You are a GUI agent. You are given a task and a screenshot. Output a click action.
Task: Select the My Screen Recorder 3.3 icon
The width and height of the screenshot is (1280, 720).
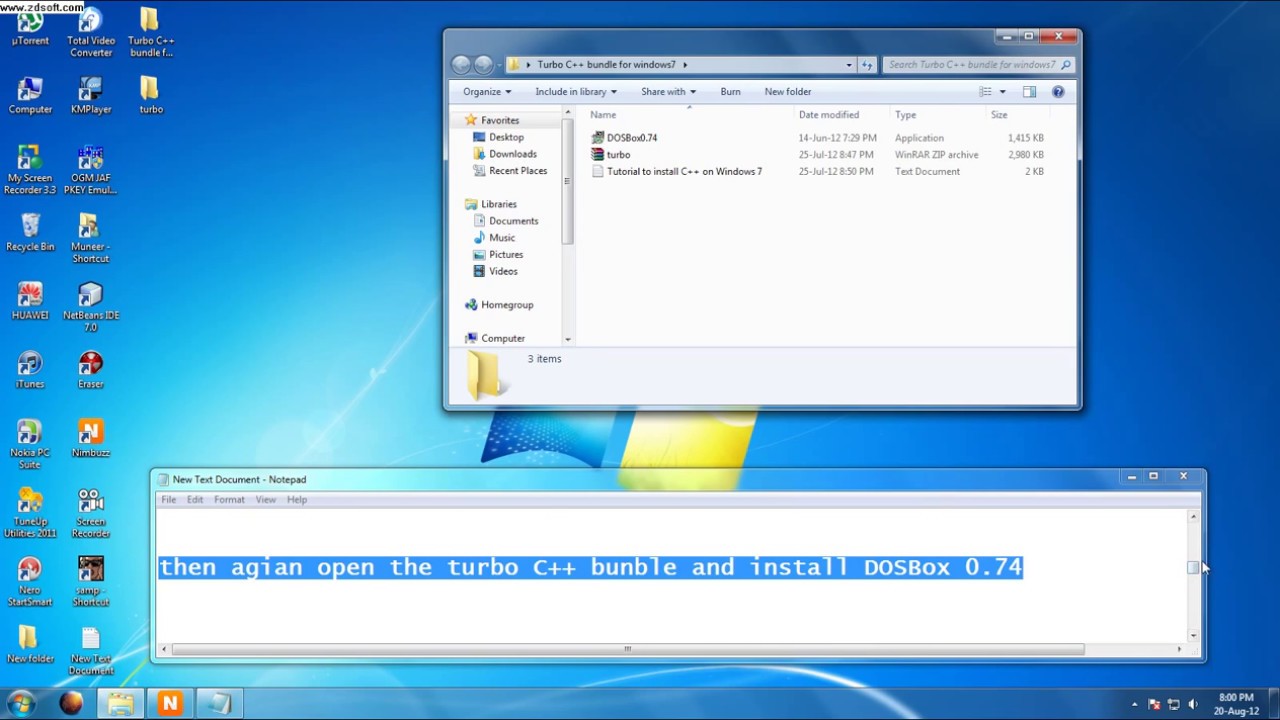click(30, 169)
